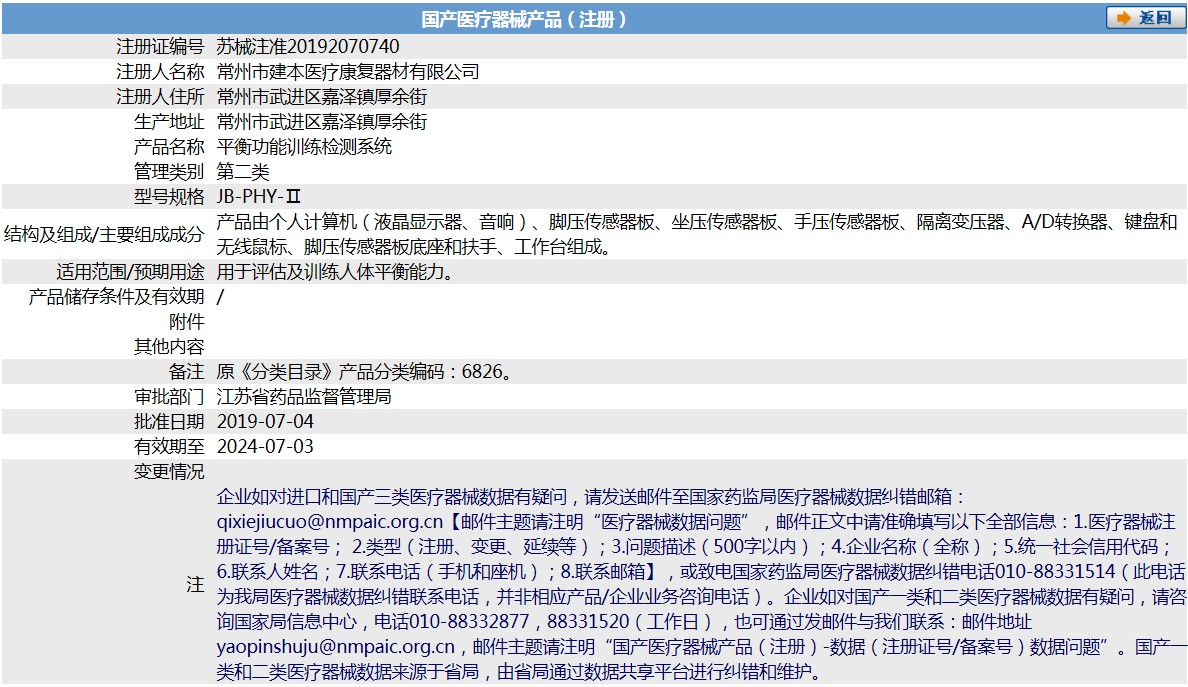Click the 审批部门 label
The height and width of the screenshot is (687, 1188).
[x=169, y=396]
